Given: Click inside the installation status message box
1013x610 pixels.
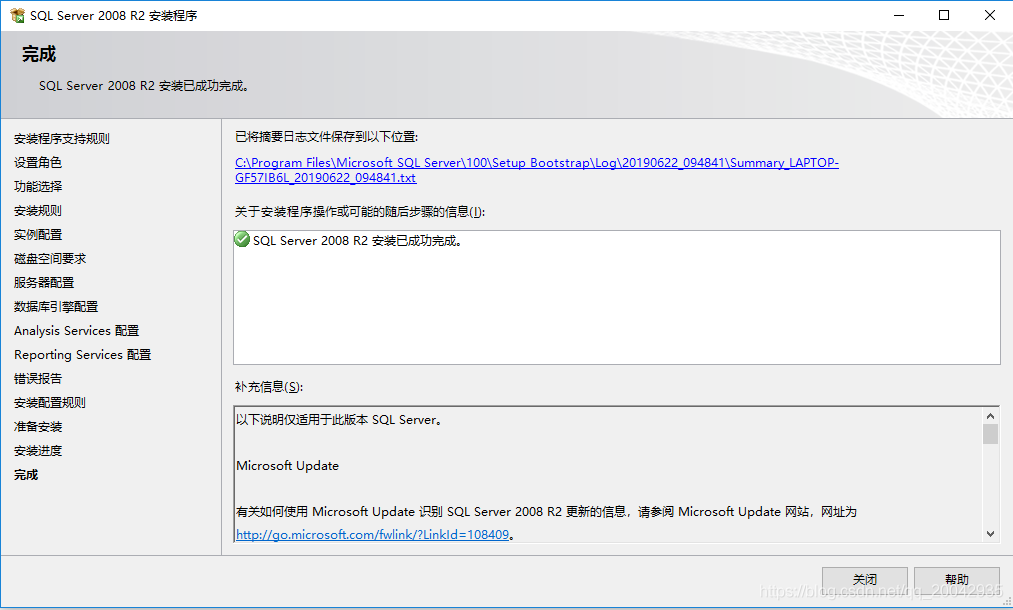Looking at the screenshot, I should tap(616, 310).
